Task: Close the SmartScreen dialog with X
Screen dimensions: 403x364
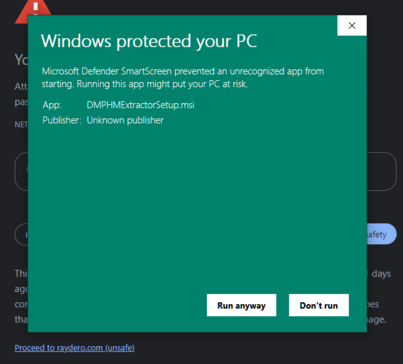Action: point(352,25)
